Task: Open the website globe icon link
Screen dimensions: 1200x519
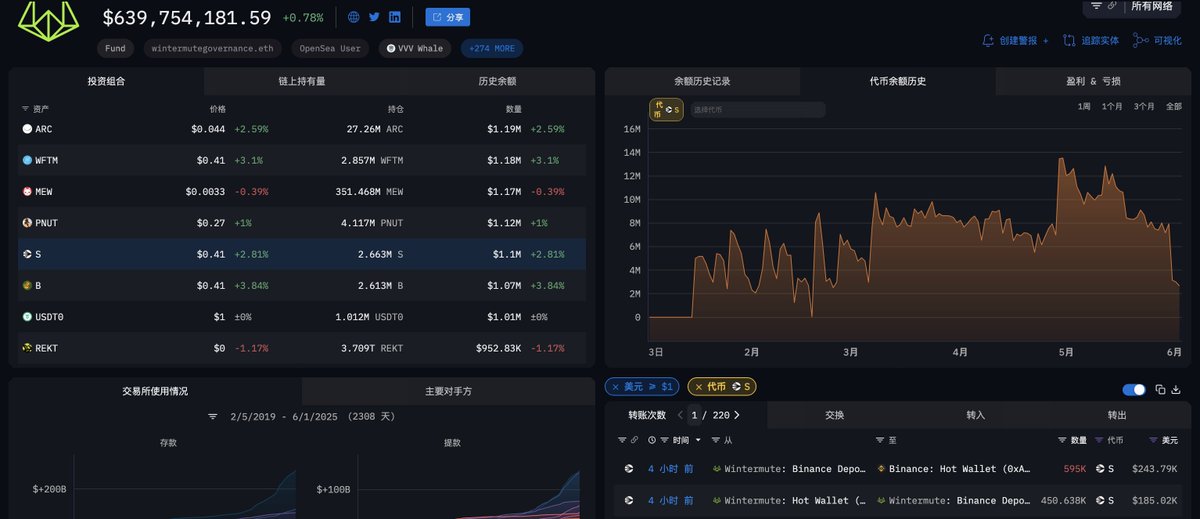Action: [354, 17]
